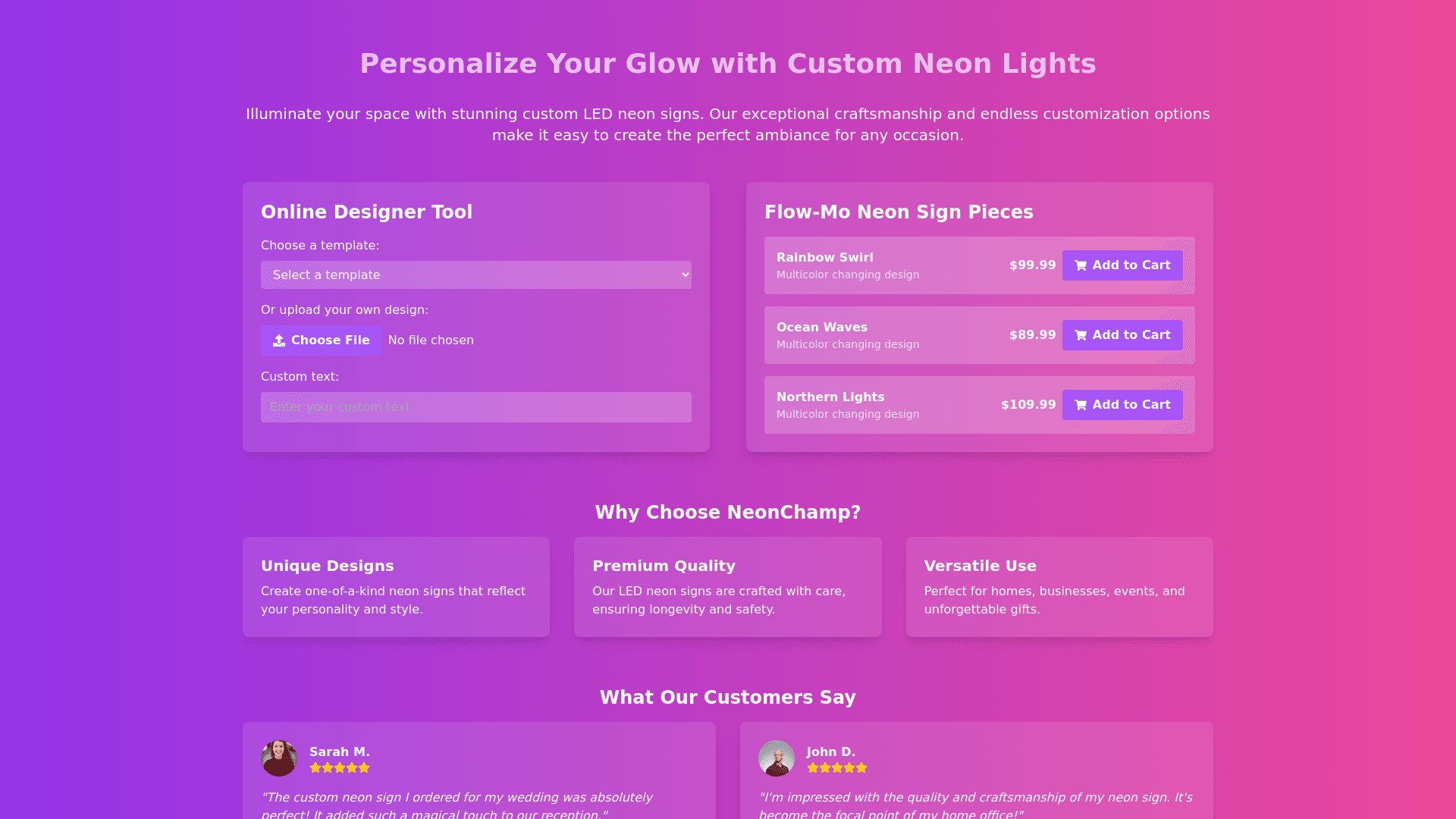Click John D.'s five-star rating
This screenshot has width=1456, height=819.
click(836, 768)
